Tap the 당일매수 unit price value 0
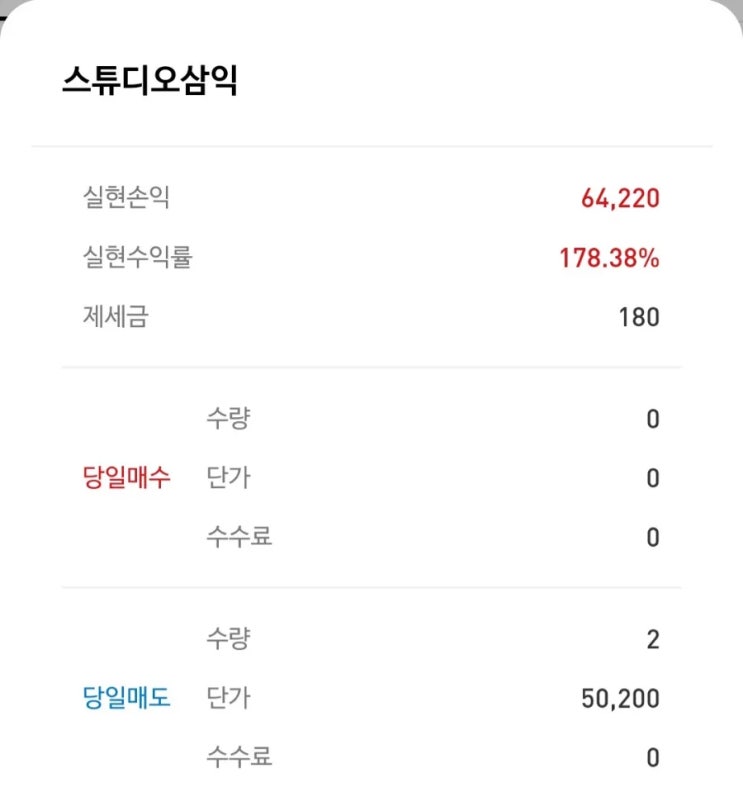Image resolution: width=743 pixels, height=806 pixels. pyautogui.click(x=652, y=479)
